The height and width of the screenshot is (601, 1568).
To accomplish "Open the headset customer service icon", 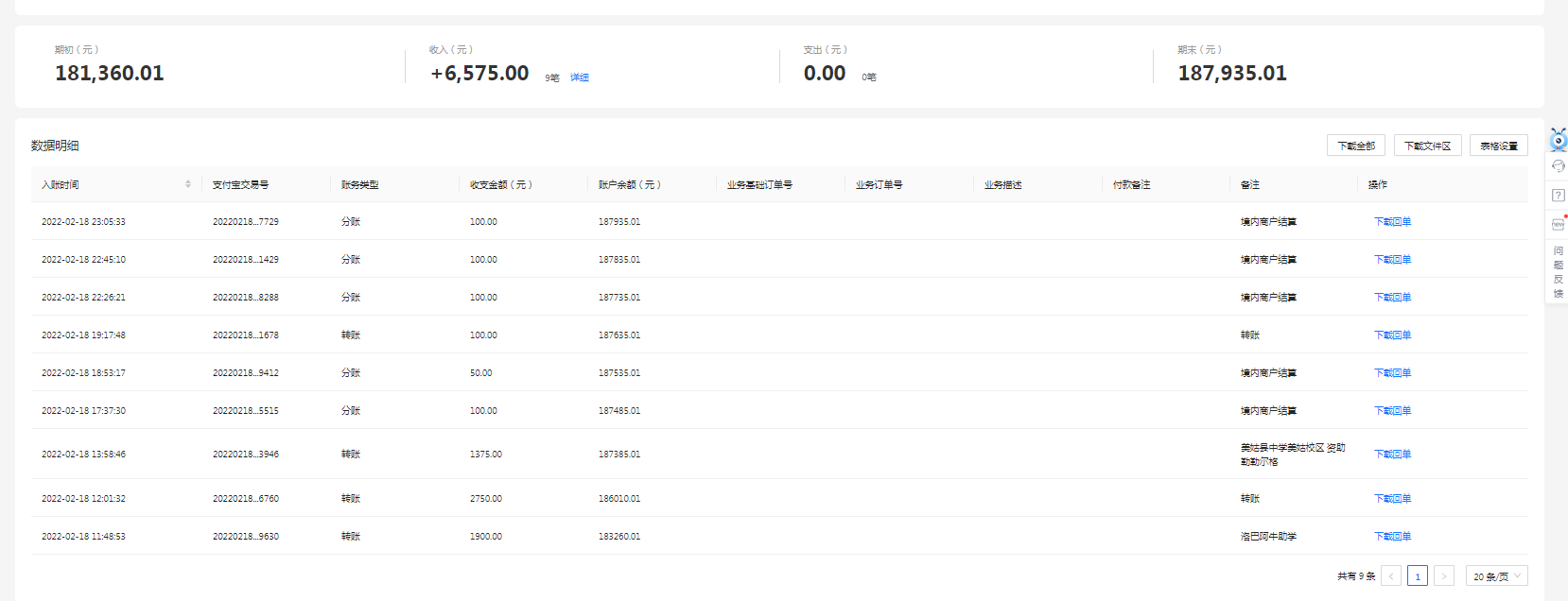I will [1558, 166].
